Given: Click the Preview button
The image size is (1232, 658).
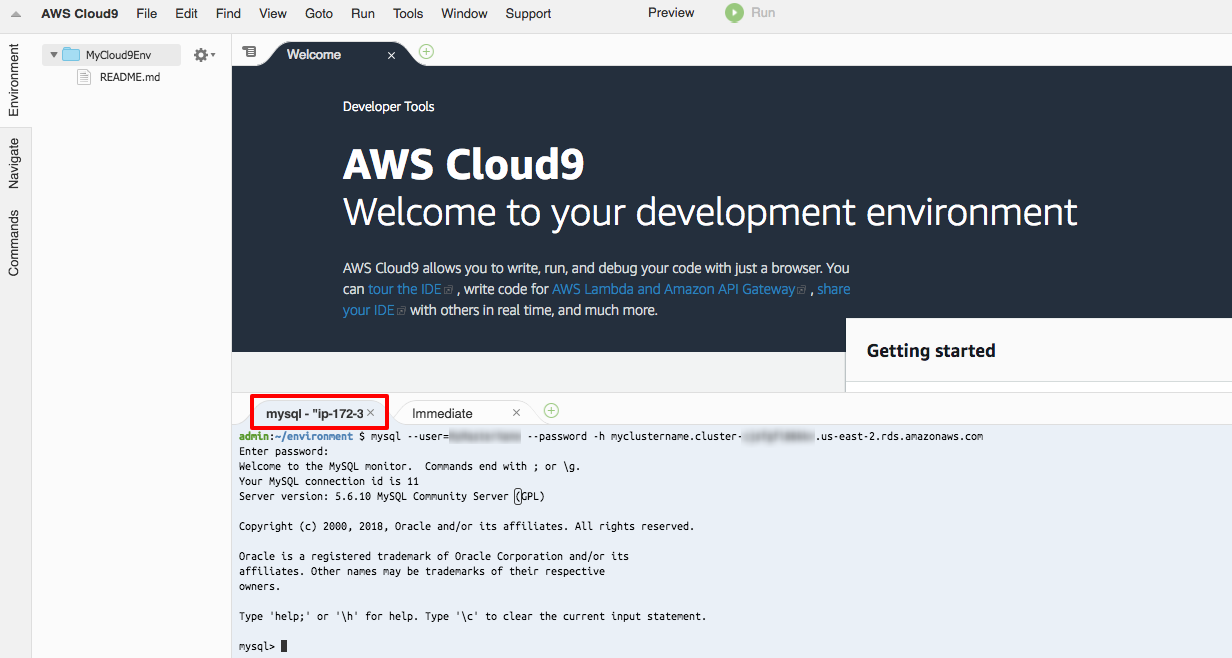Looking at the screenshot, I should coord(671,13).
